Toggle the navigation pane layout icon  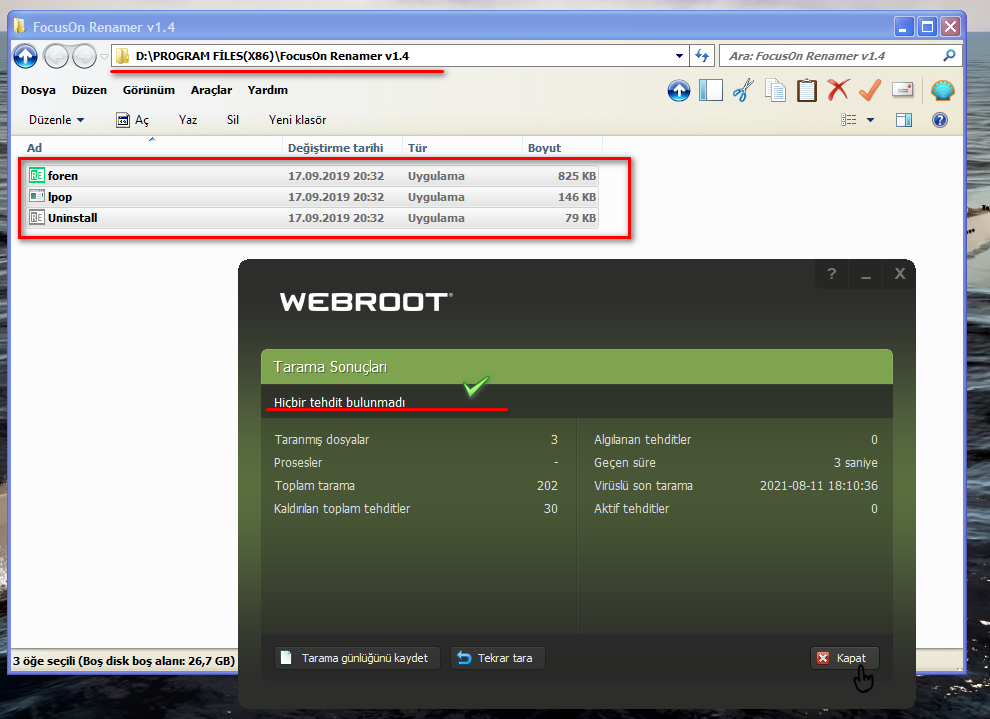pos(711,90)
